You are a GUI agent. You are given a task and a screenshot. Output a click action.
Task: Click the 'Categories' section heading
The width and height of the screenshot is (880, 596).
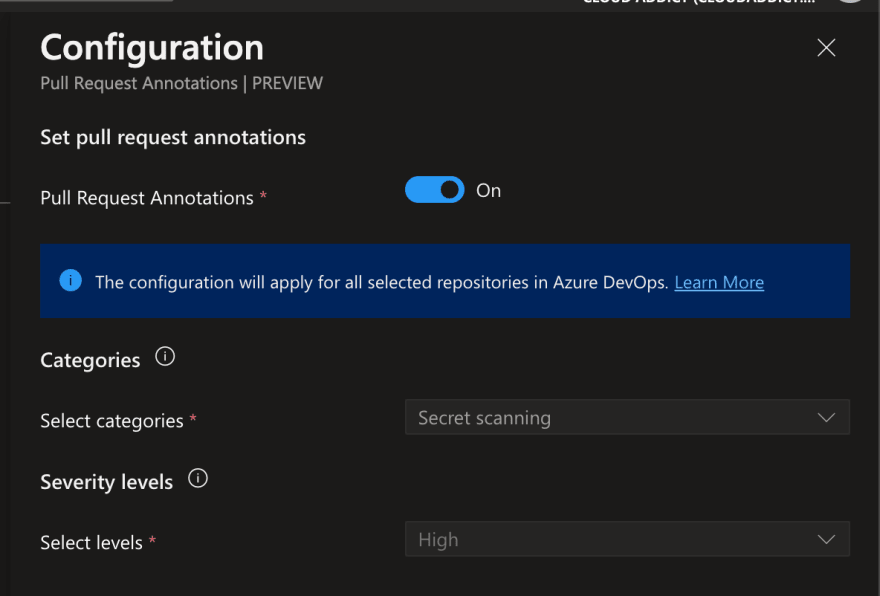pos(90,360)
